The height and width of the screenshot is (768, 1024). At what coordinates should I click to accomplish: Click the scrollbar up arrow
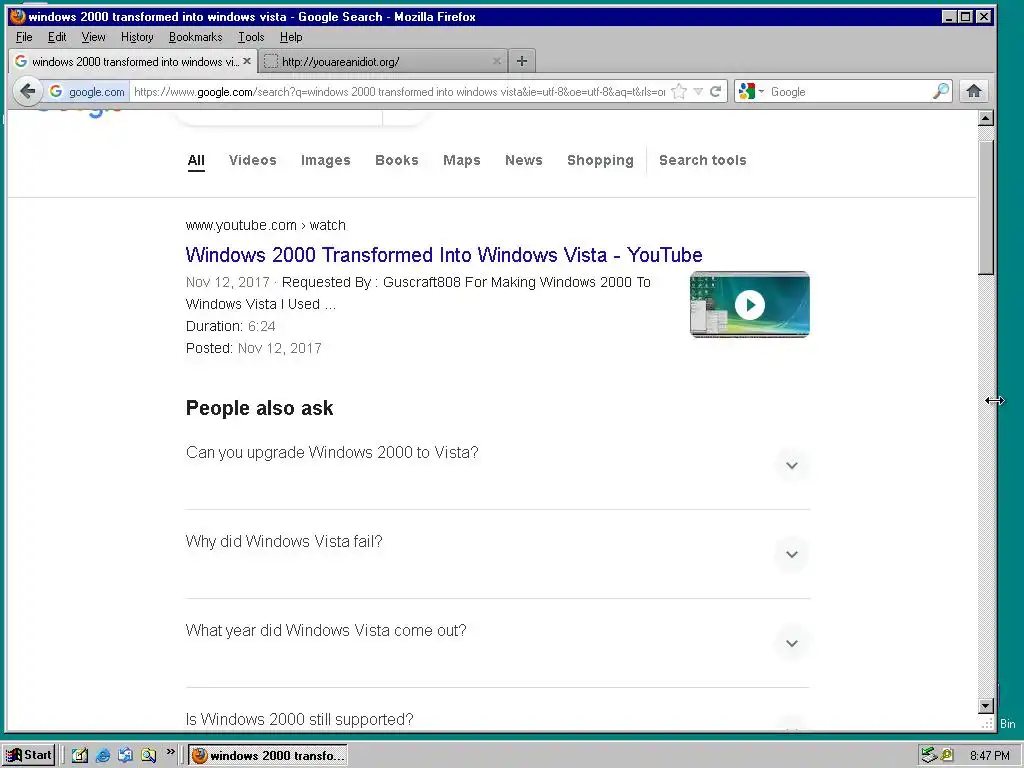pyautogui.click(x=986, y=118)
